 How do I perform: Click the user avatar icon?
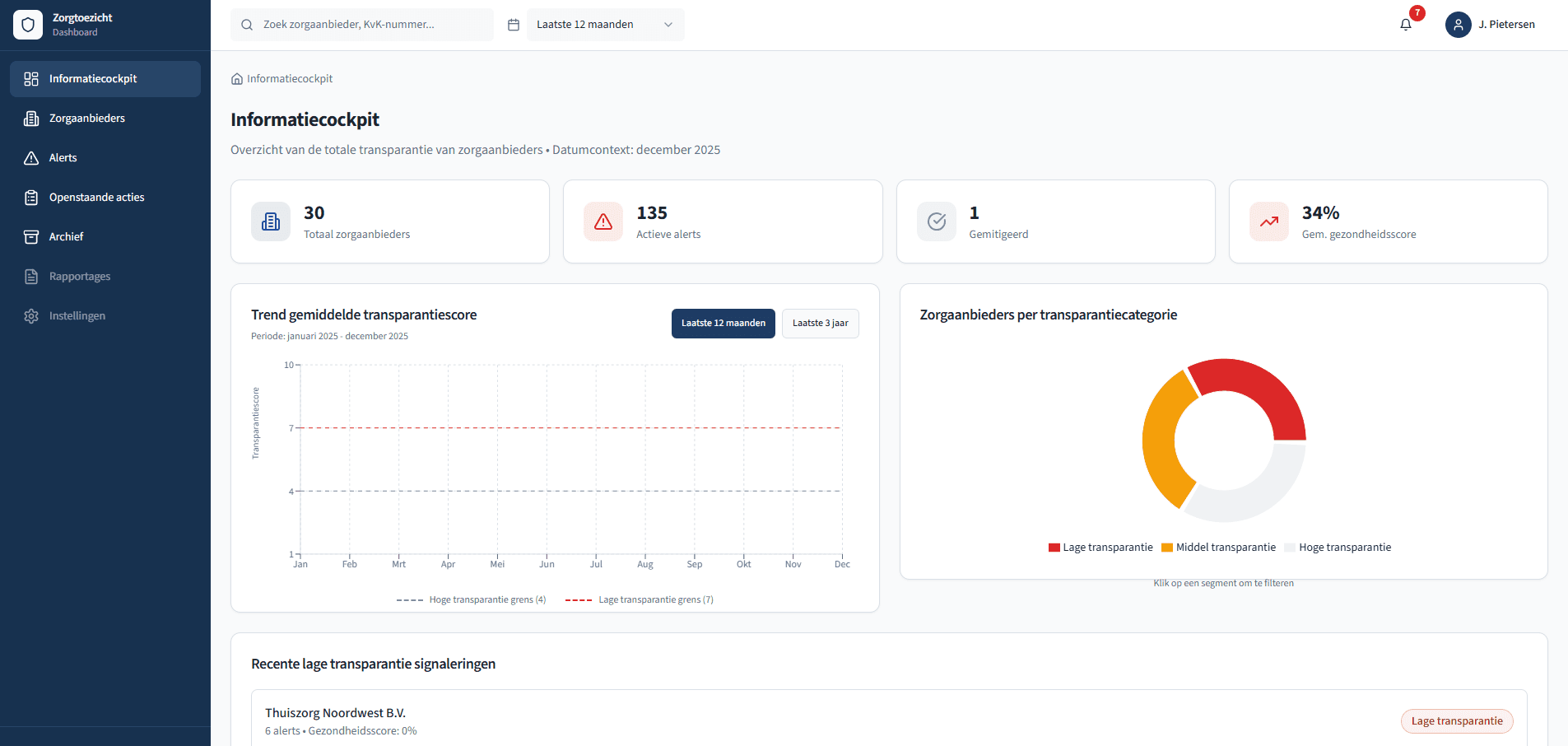point(1459,25)
